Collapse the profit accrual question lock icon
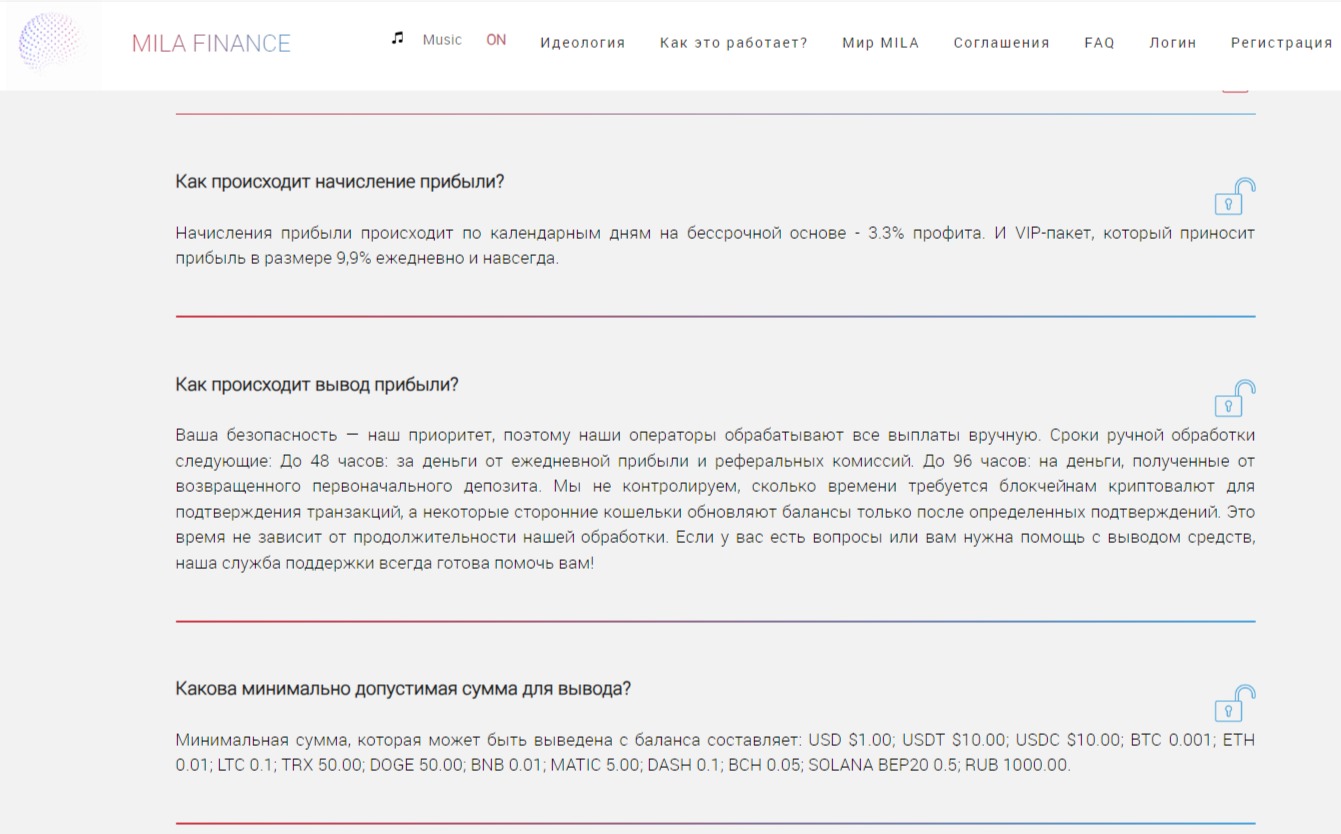 point(1235,196)
